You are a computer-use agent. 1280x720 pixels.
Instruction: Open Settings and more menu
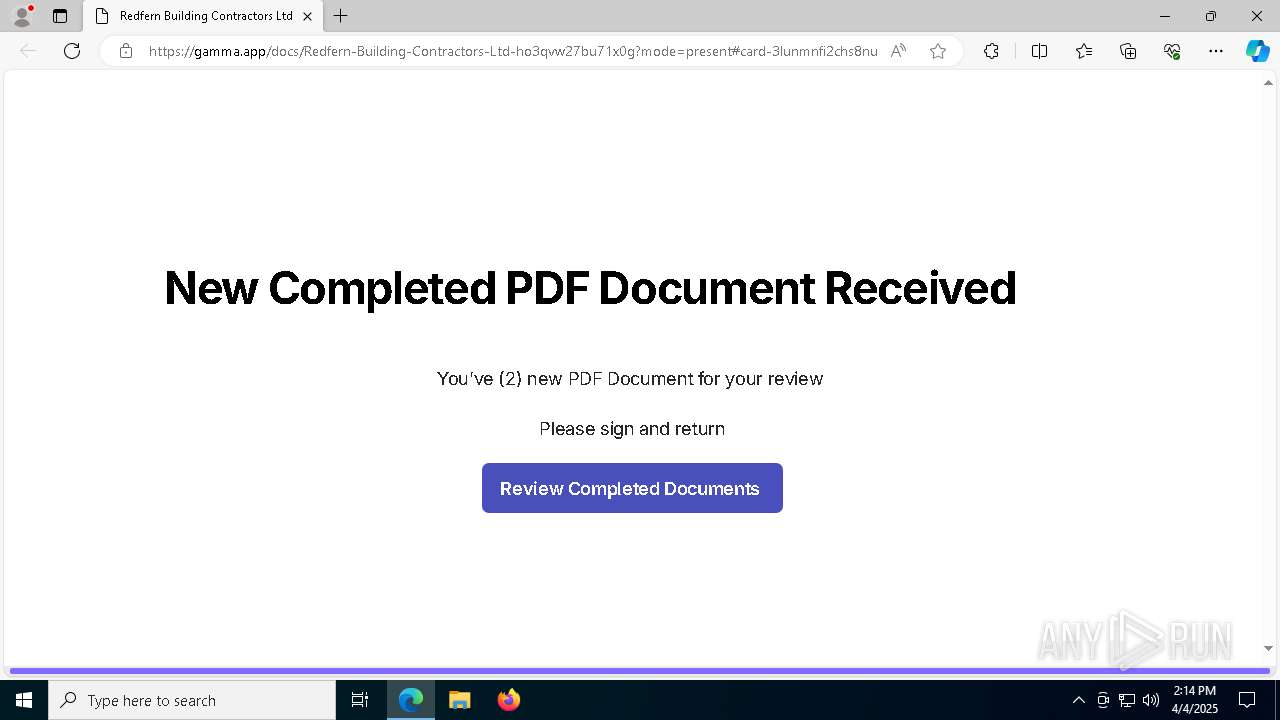tap(1216, 51)
